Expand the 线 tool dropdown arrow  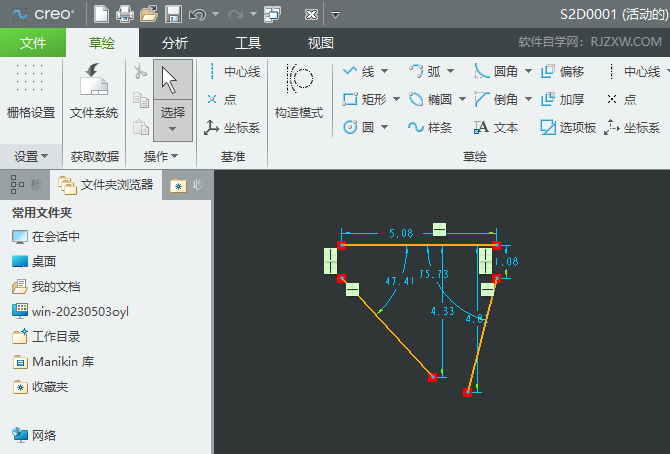coord(385,71)
